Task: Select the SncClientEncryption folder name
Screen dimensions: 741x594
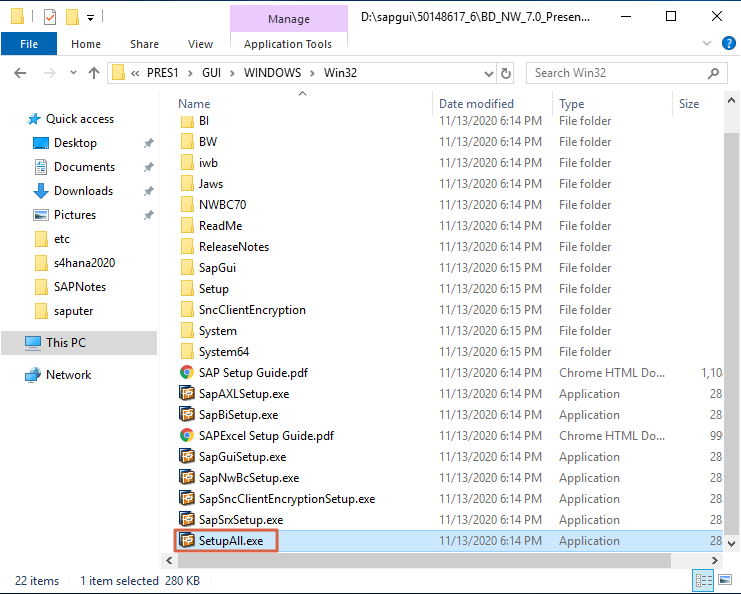Action: click(x=252, y=310)
